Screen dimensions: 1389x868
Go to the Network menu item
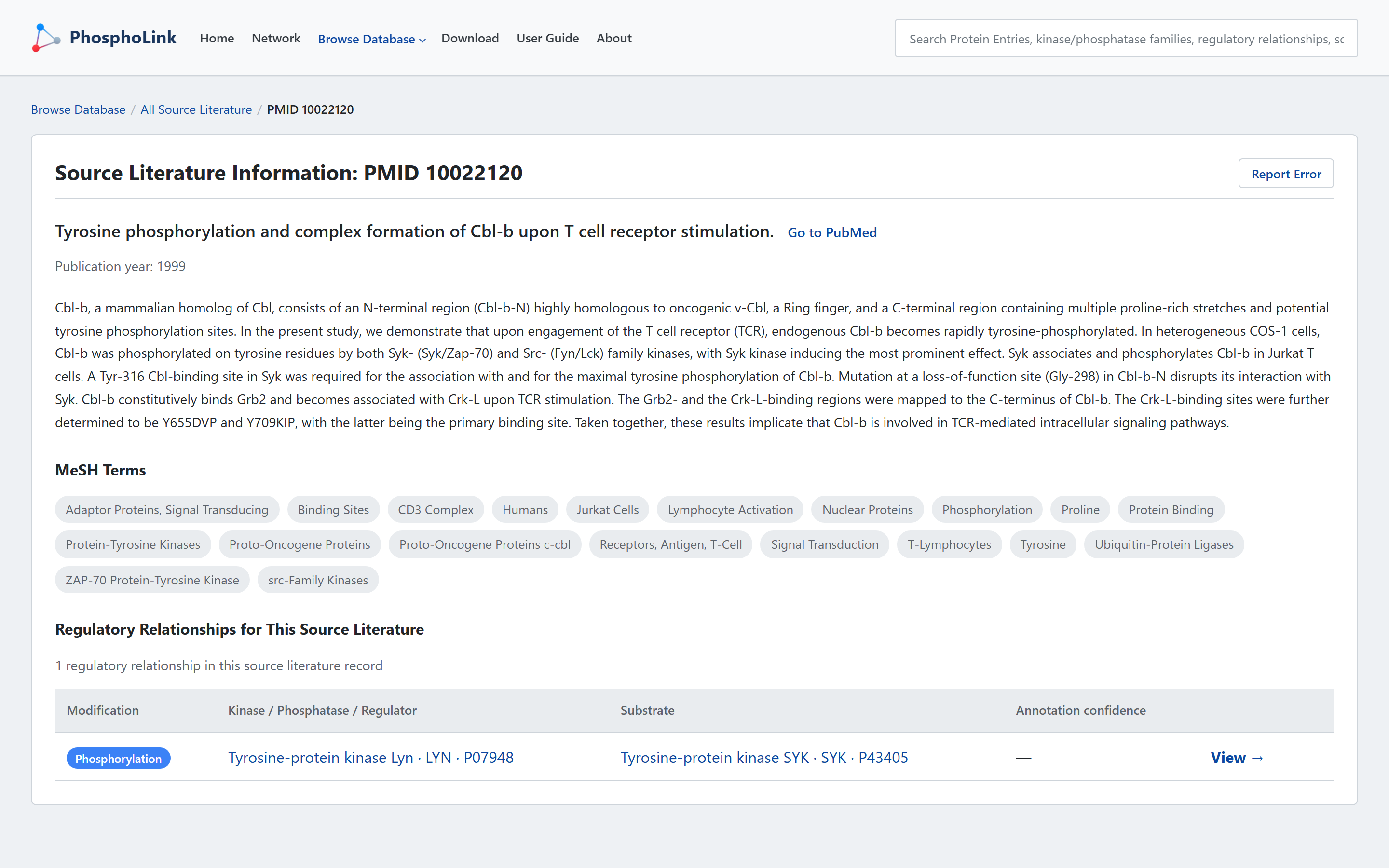276,38
